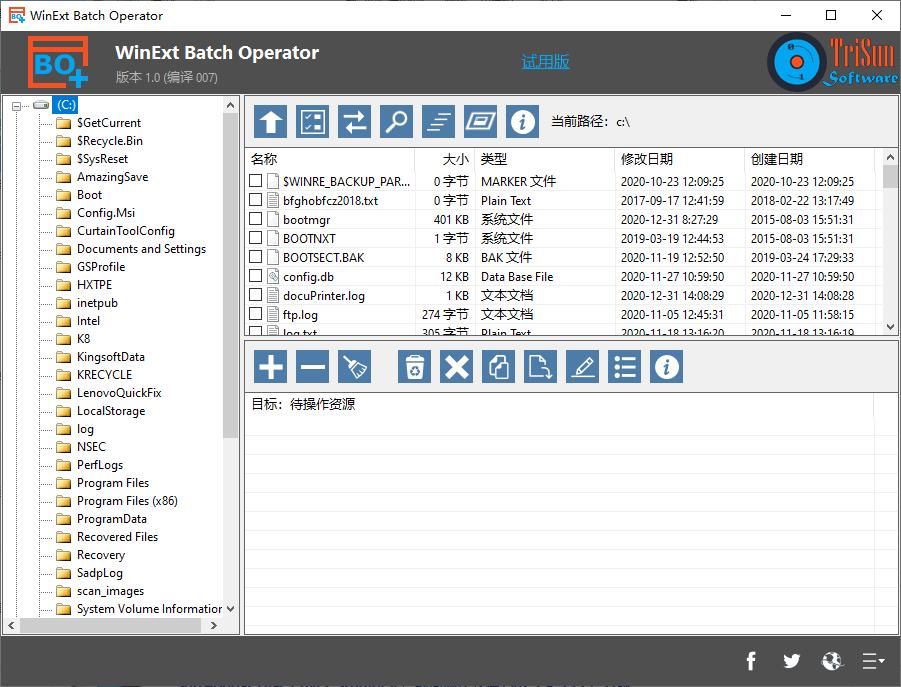This screenshot has height=687, width=901.
Task: Sort by 名称 column header
Action: coord(331,159)
